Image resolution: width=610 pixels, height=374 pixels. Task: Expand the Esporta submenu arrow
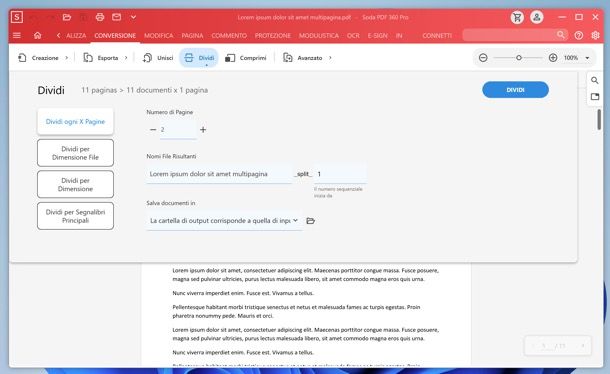pos(126,58)
